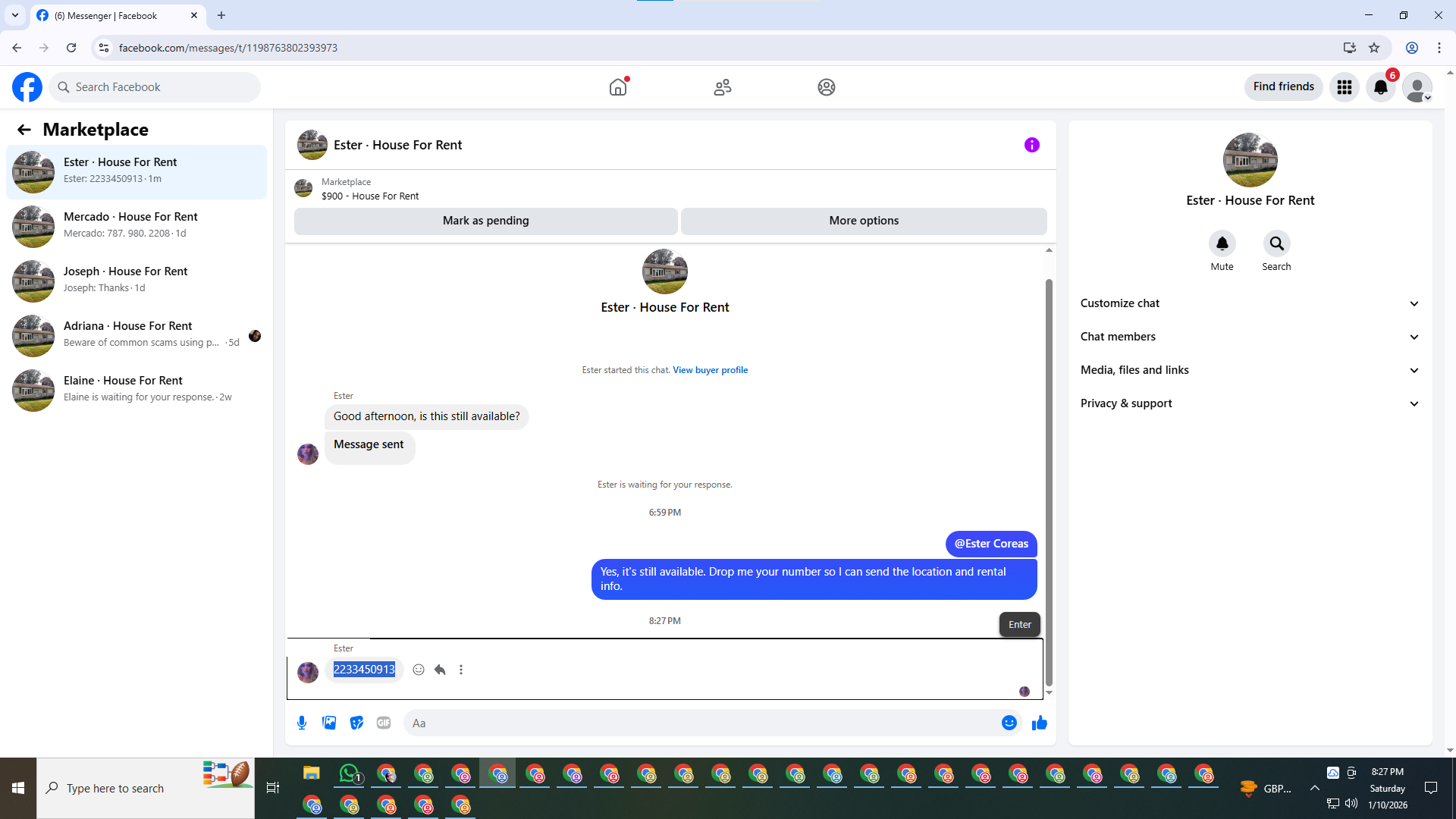React to Ester's phone number message
The width and height of the screenshot is (1456, 819).
click(x=419, y=670)
